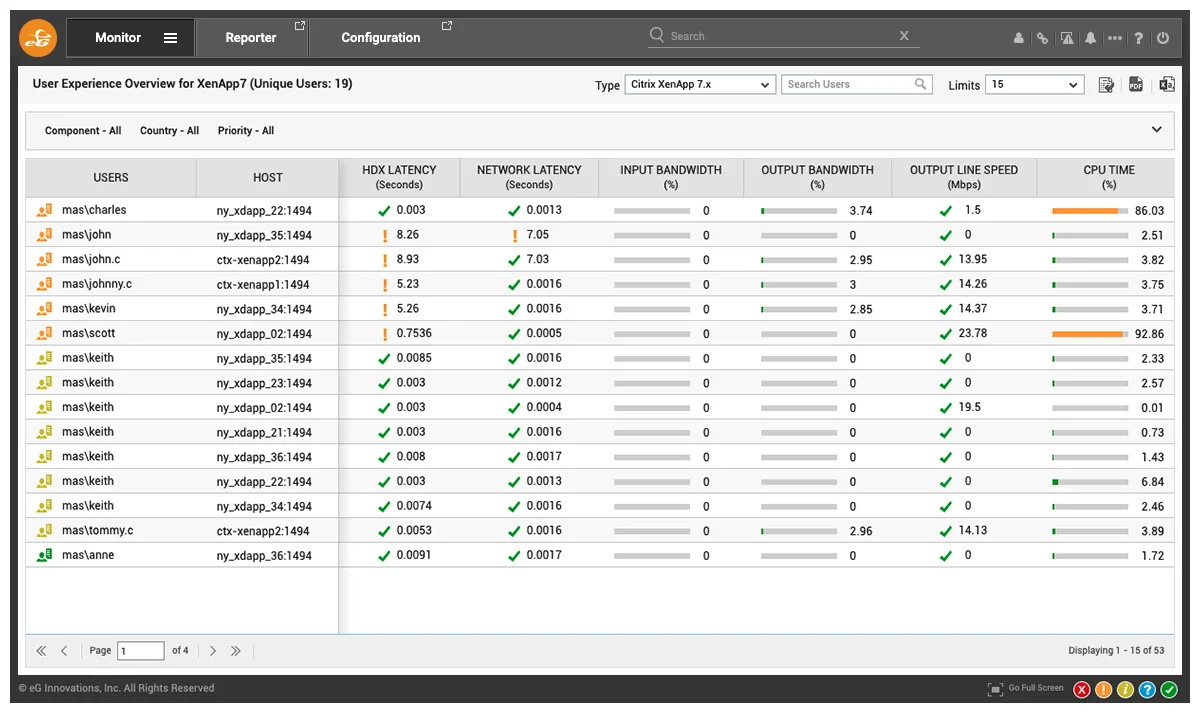Viewport: 1200px width, 713px height.
Task: Open the Component - All filter
Action: tap(83, 131)
